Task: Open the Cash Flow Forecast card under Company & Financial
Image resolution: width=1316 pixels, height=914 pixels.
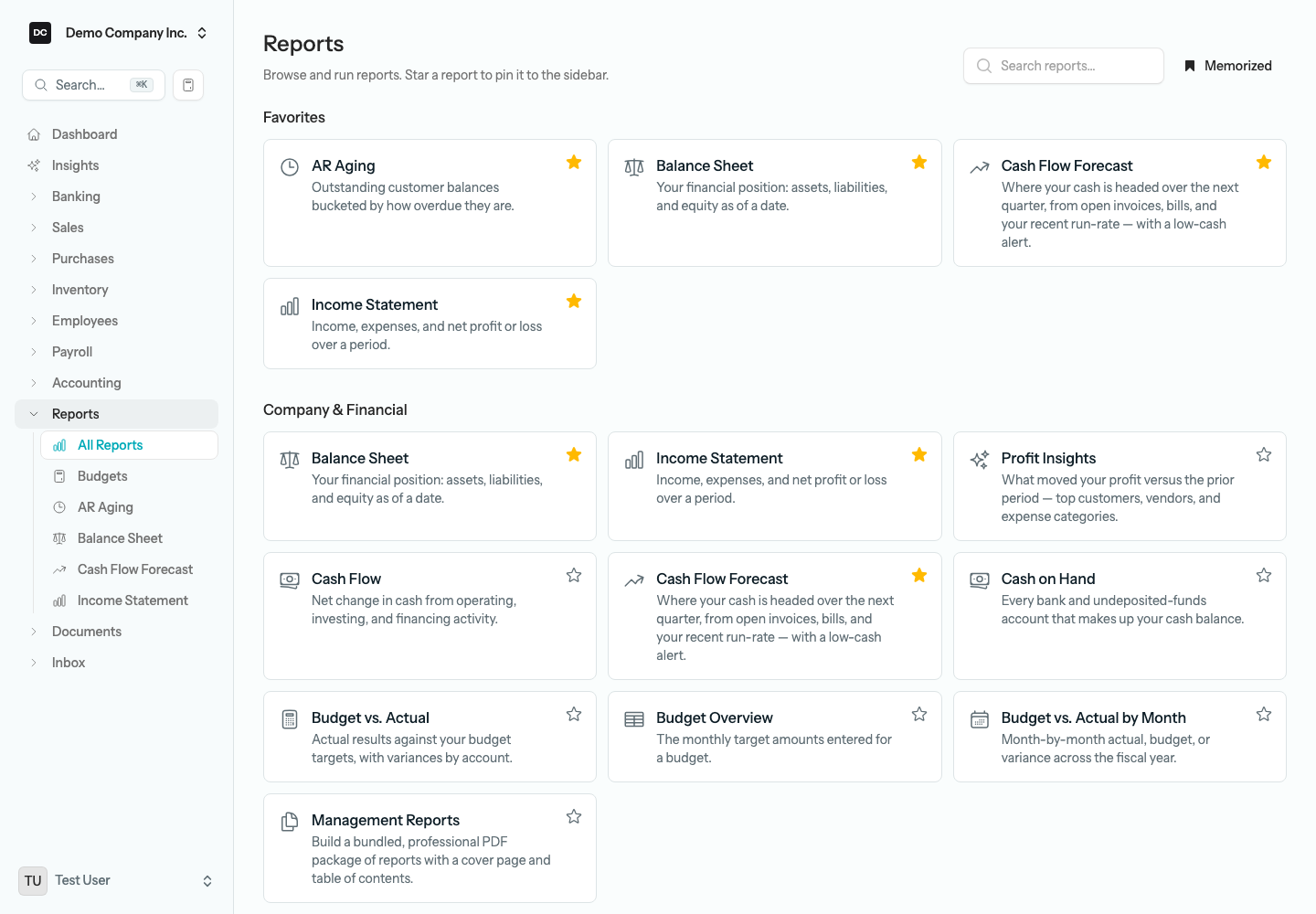Action: click(x=774, y=616)
